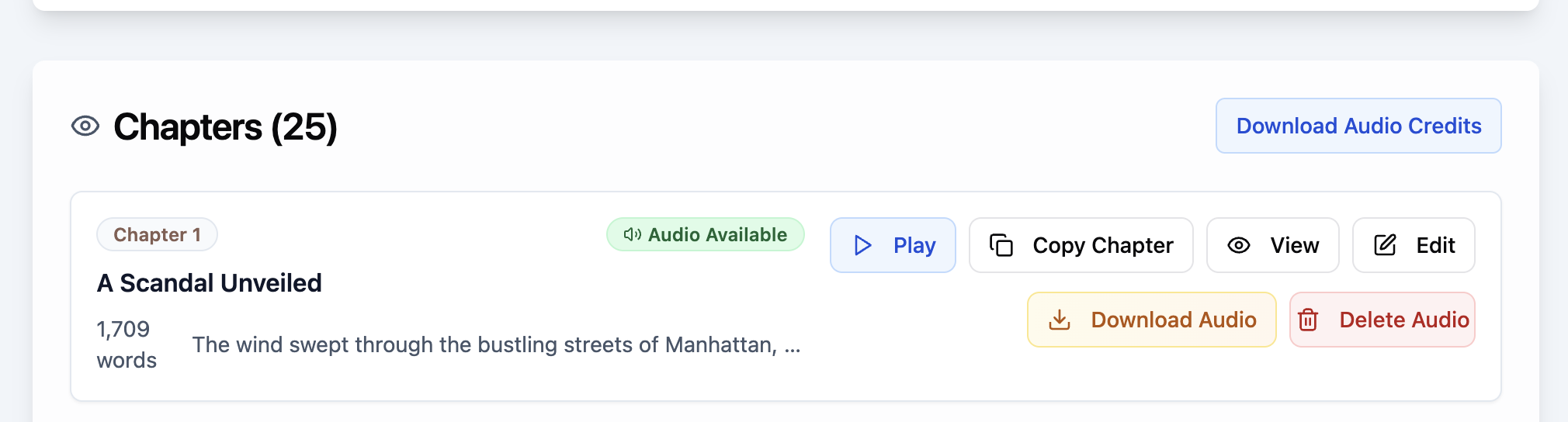The image size is (1568, 422).
Task: Click the trash can icon
Action: (x=1308, y=320)
